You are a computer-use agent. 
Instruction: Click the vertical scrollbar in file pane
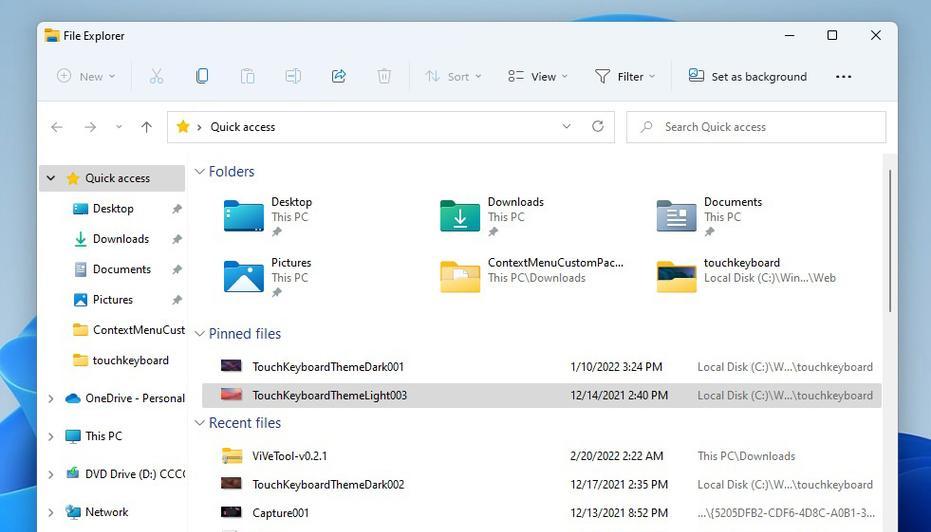pos(890,240)
